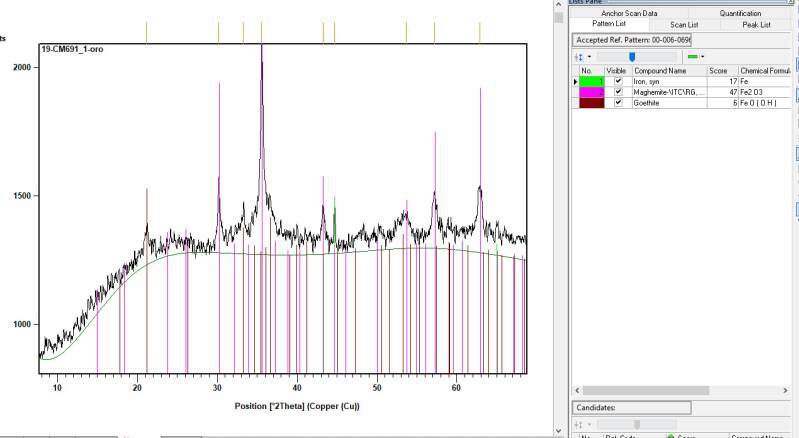Open the green line style dropdown arrow

click(703, 57)
